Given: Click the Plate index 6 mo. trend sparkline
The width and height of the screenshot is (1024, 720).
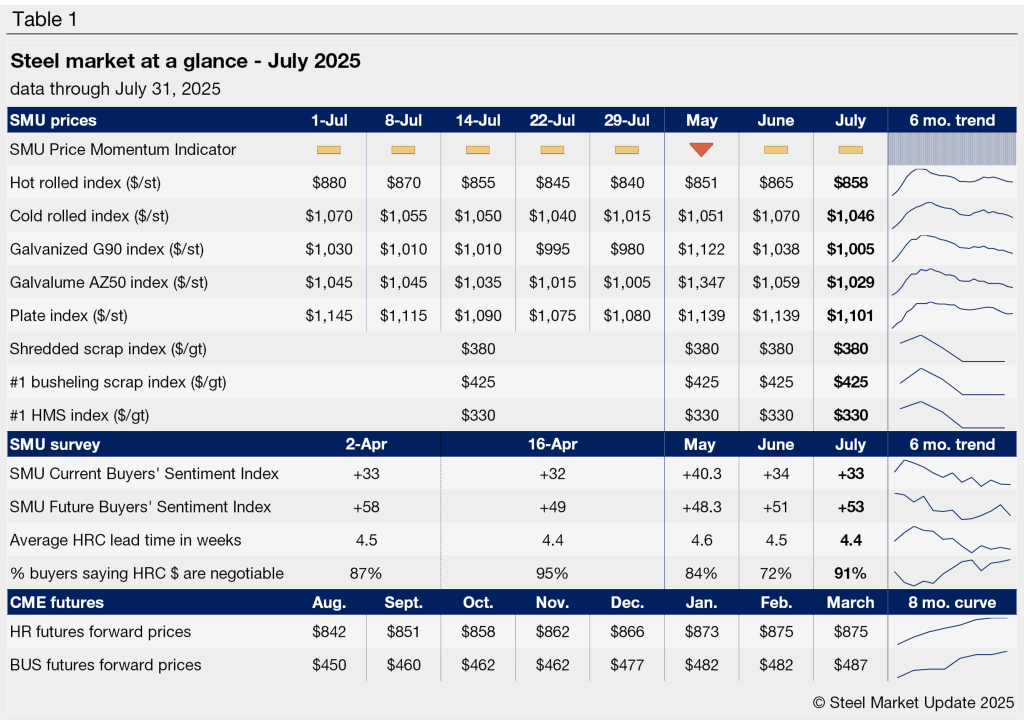Looking at the screenshot, I should (x=952, y=315).
